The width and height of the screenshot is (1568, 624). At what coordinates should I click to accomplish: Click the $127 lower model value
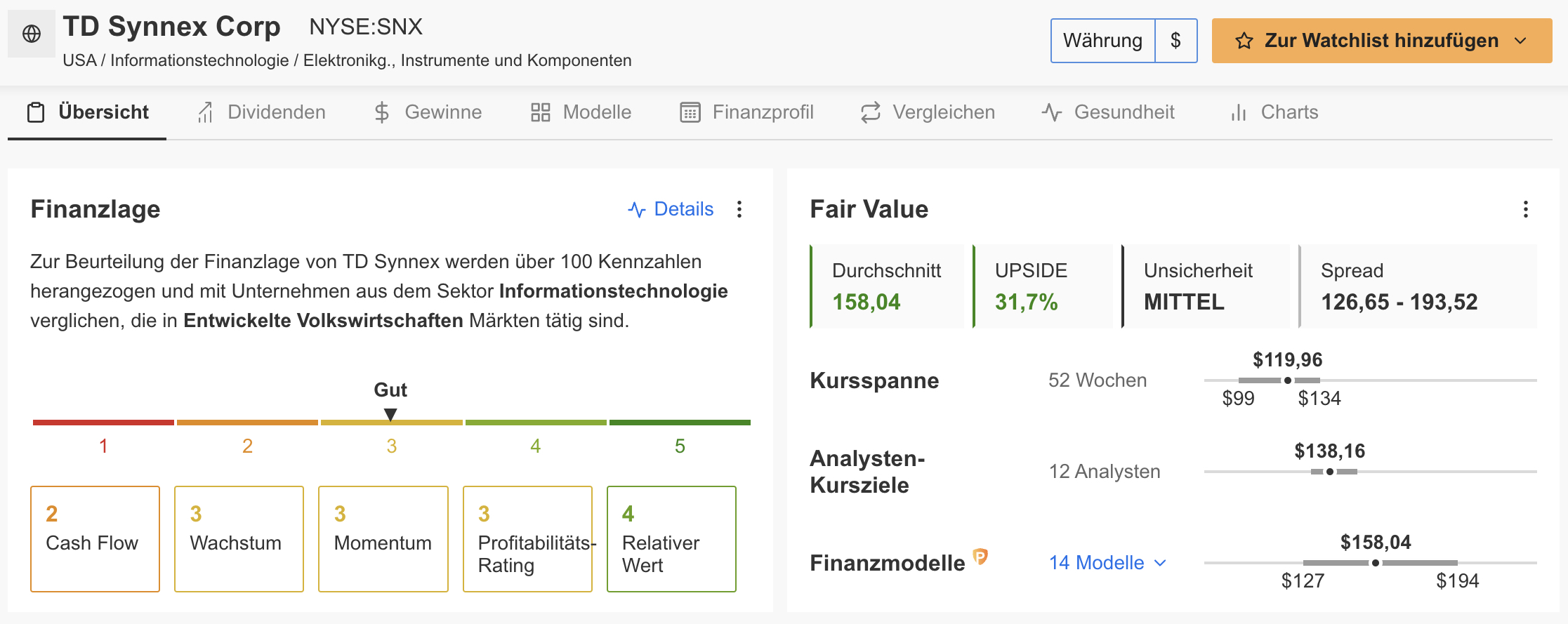[1303, 581]
